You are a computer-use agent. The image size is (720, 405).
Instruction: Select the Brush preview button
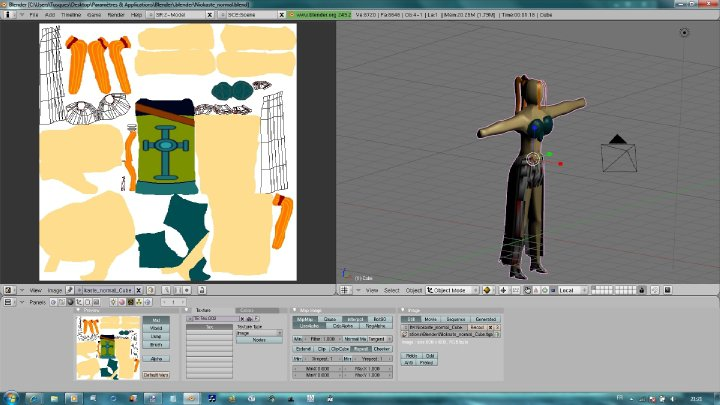coord(156,345)
